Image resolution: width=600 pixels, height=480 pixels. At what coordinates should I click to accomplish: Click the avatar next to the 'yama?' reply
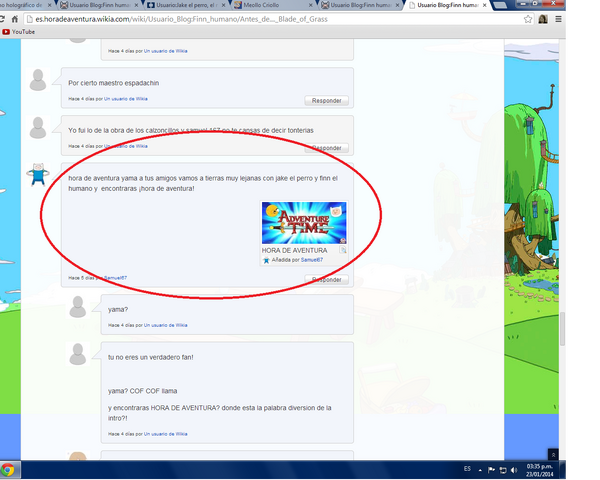click(78, 307)
